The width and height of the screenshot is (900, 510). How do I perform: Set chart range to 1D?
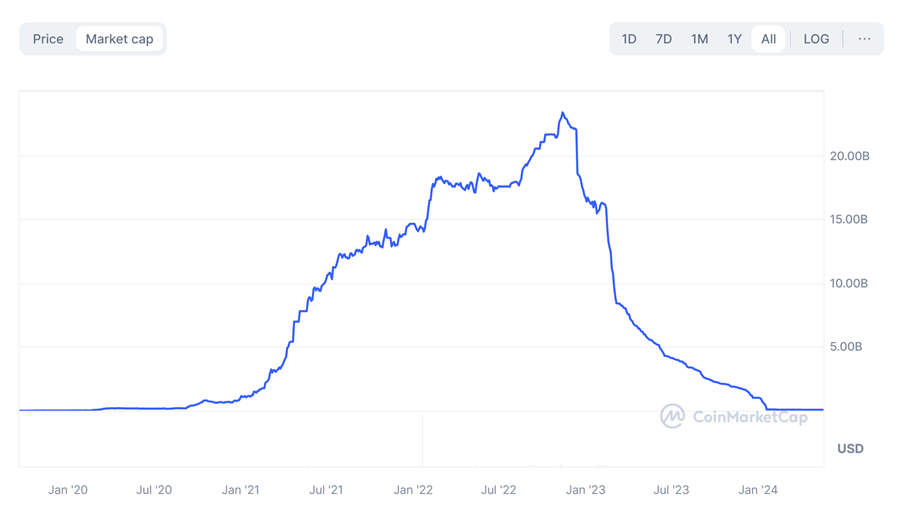click(629, 39)
